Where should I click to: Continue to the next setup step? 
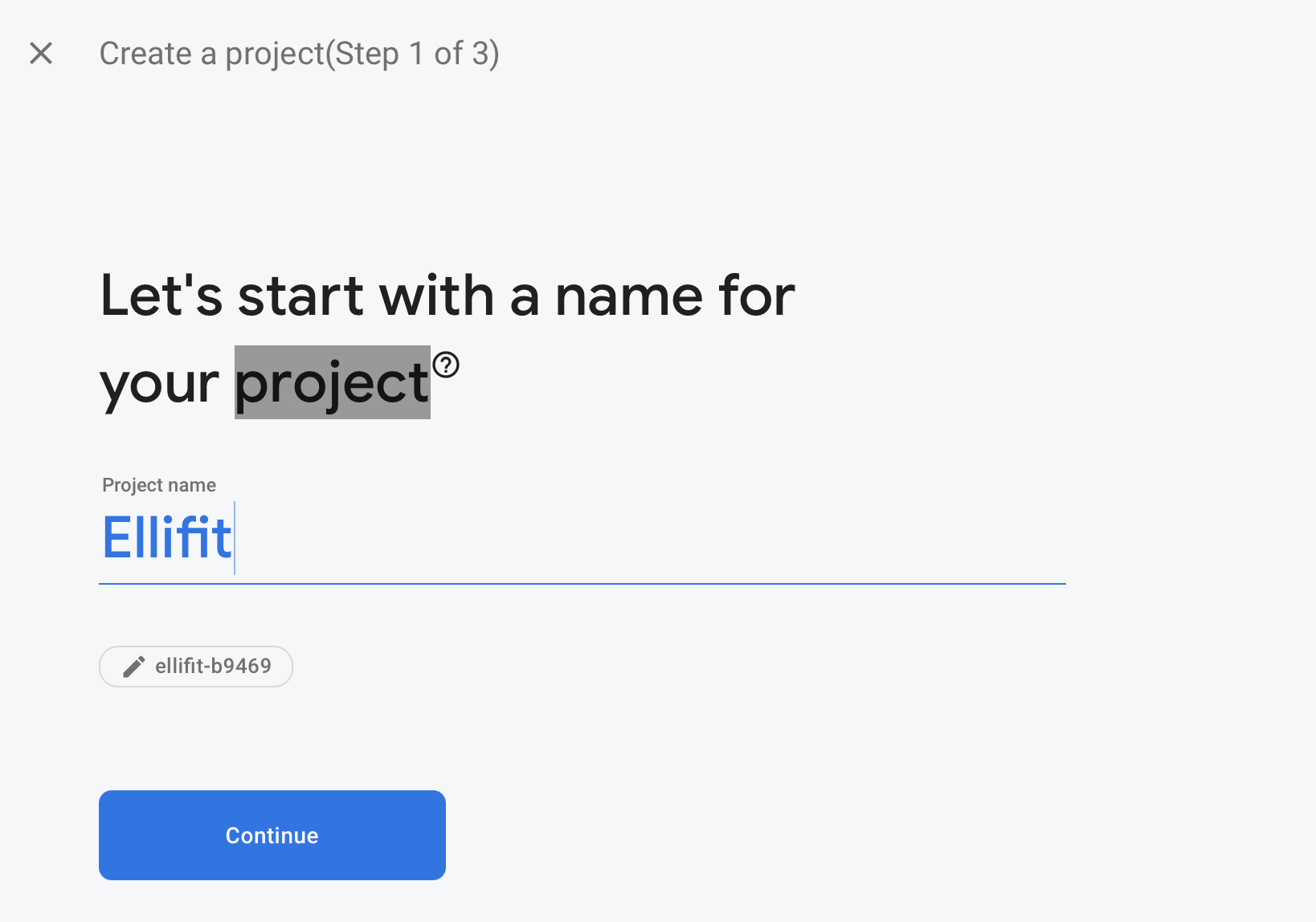(x=272, y=835)
